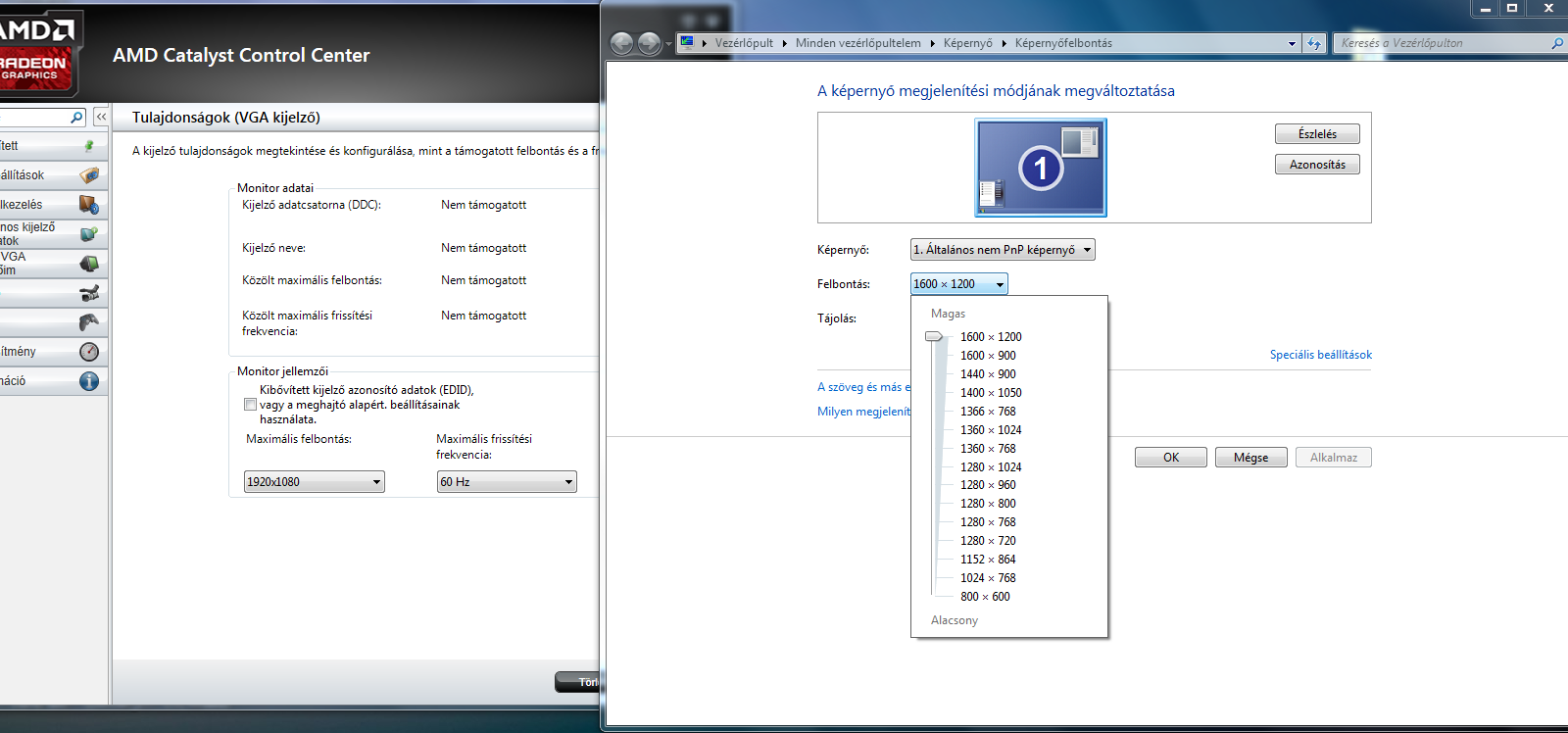Image resolution: width=1568 pixels, height=733 pixels.
Task: Choose 1400 × 1050 resolution
Action: point(991,393)
